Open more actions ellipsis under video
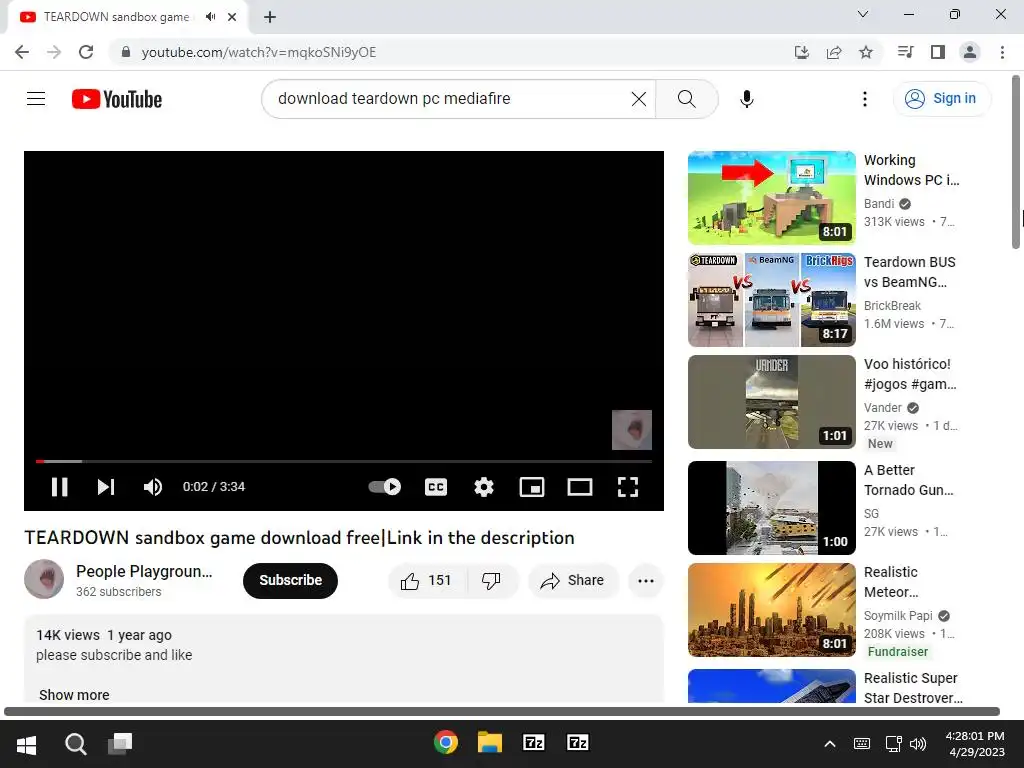The height and width of the screenshot is (768, 1024). 646,581
